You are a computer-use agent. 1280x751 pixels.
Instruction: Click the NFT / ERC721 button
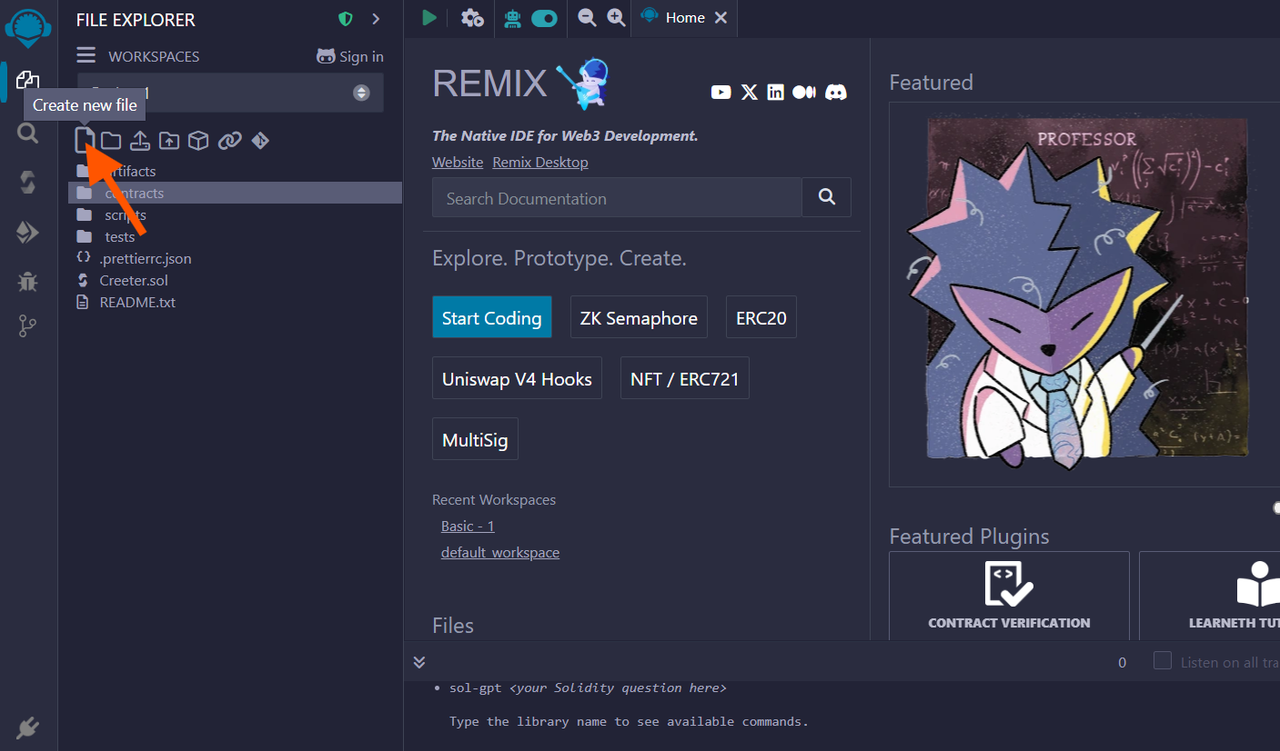pyautogui.click(x=685, y=378)
